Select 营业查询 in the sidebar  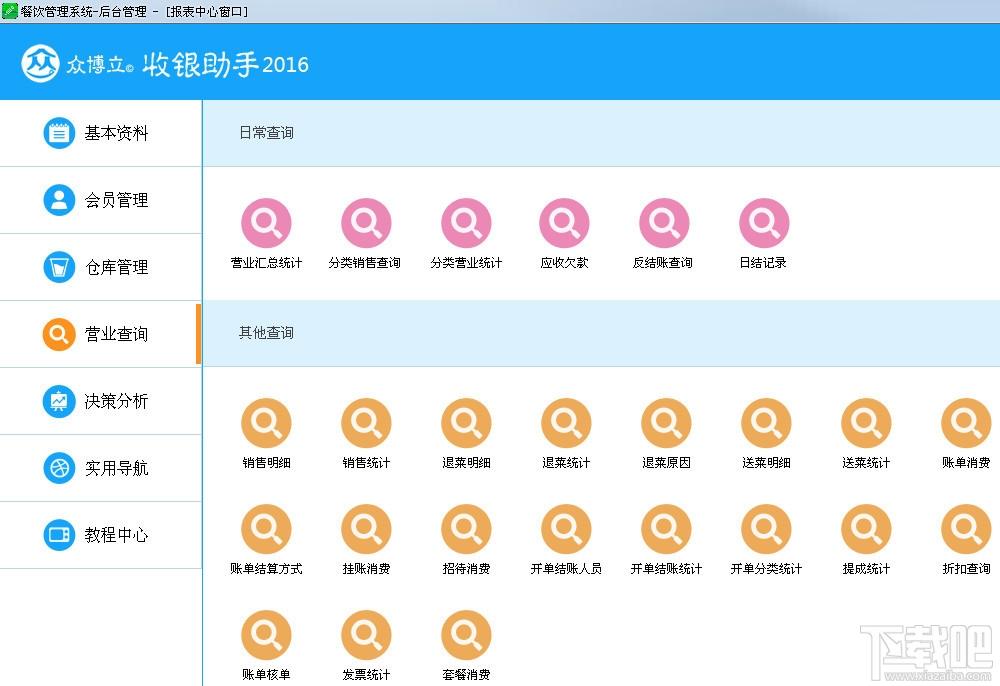tap(101, 334)
